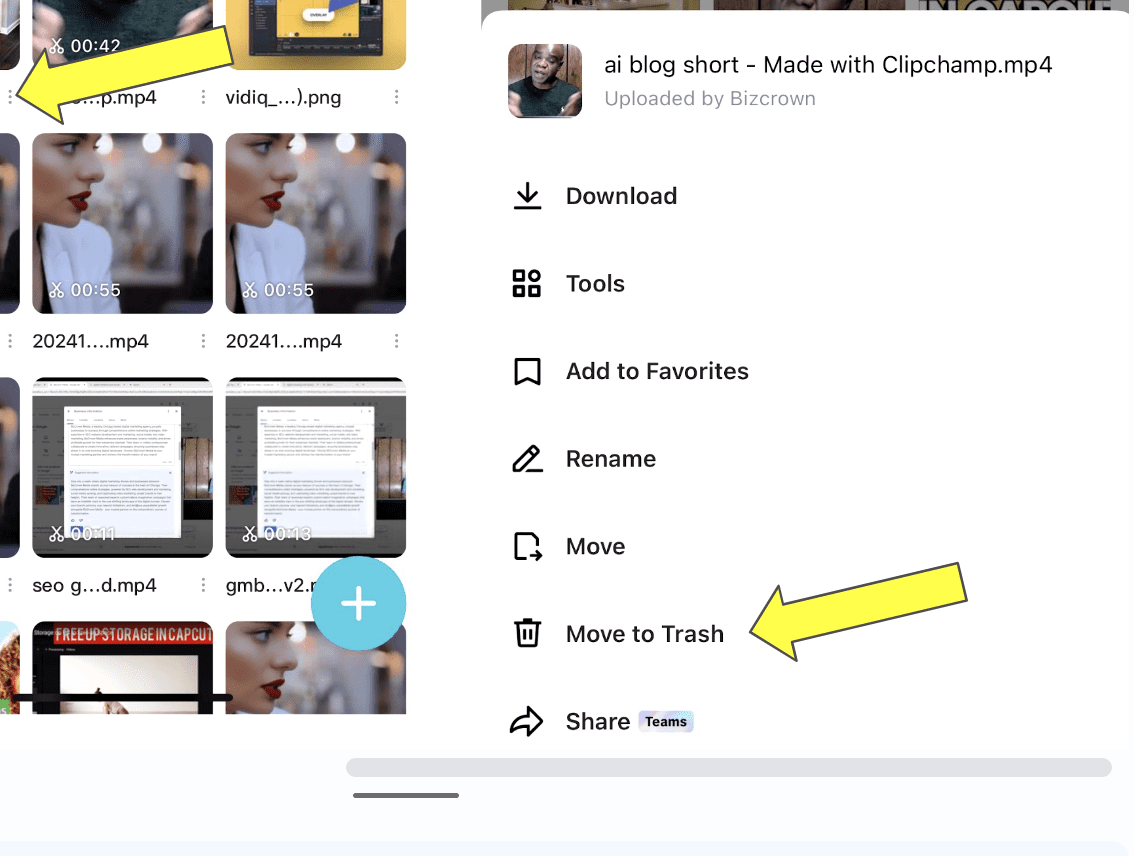1134x856 pixels.
Task: Tap the Teams badge next to Share
Action: [666, 722]
